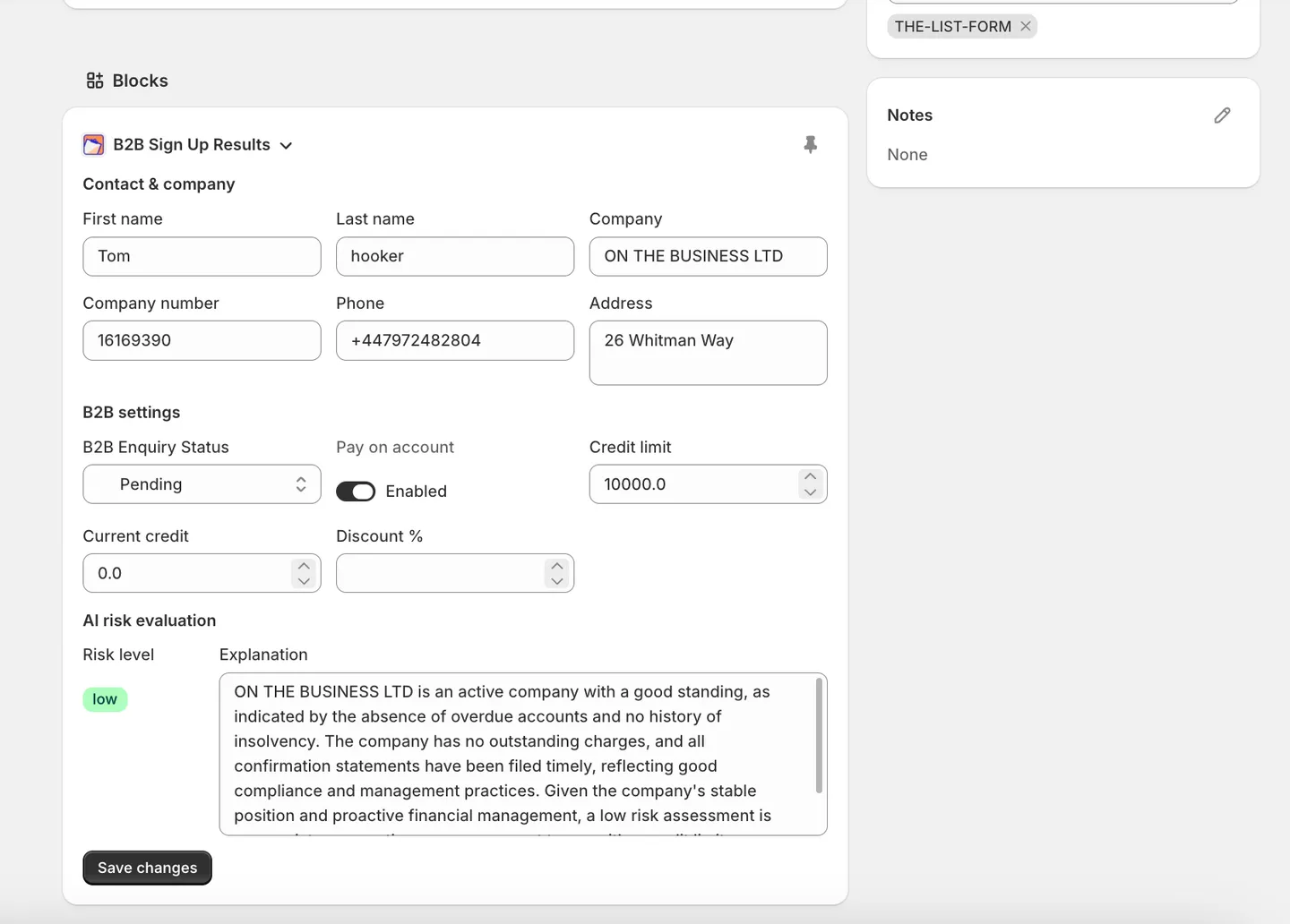Decrease the Current credit value
Image resolution: width=1290 pixels, height=924 pixels.
304,581
